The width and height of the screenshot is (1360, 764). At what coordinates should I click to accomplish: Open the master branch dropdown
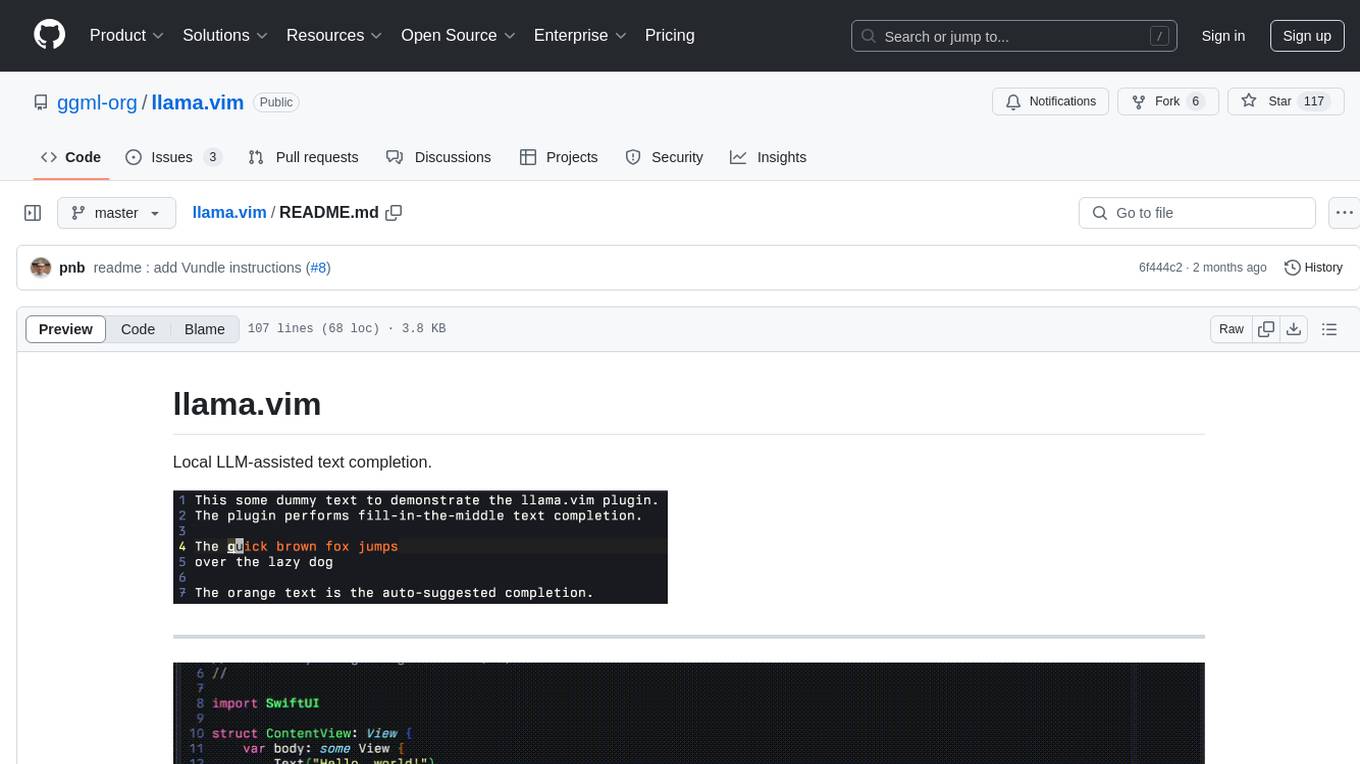[116, 213]
